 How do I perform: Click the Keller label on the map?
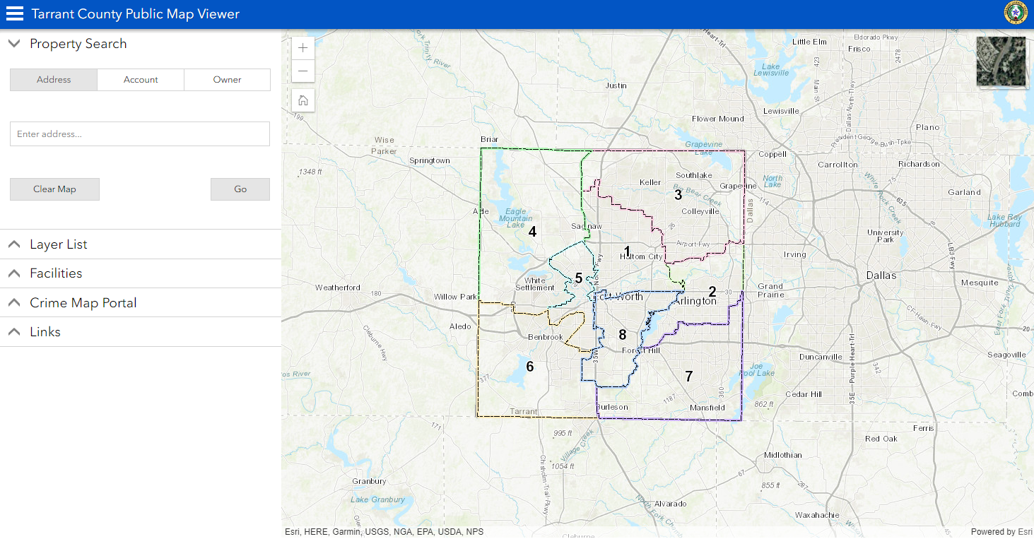[650, 183]
